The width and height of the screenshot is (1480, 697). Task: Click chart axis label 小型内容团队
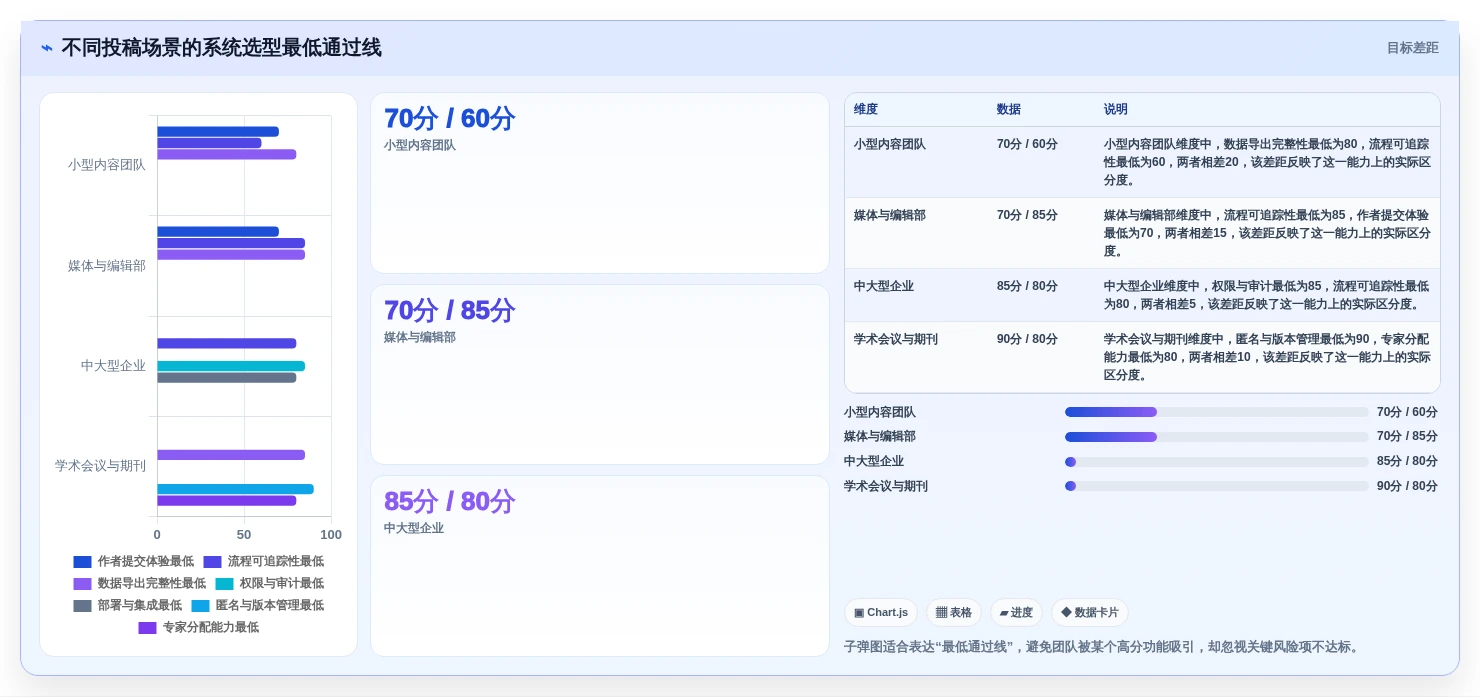[x=107, y=165]
